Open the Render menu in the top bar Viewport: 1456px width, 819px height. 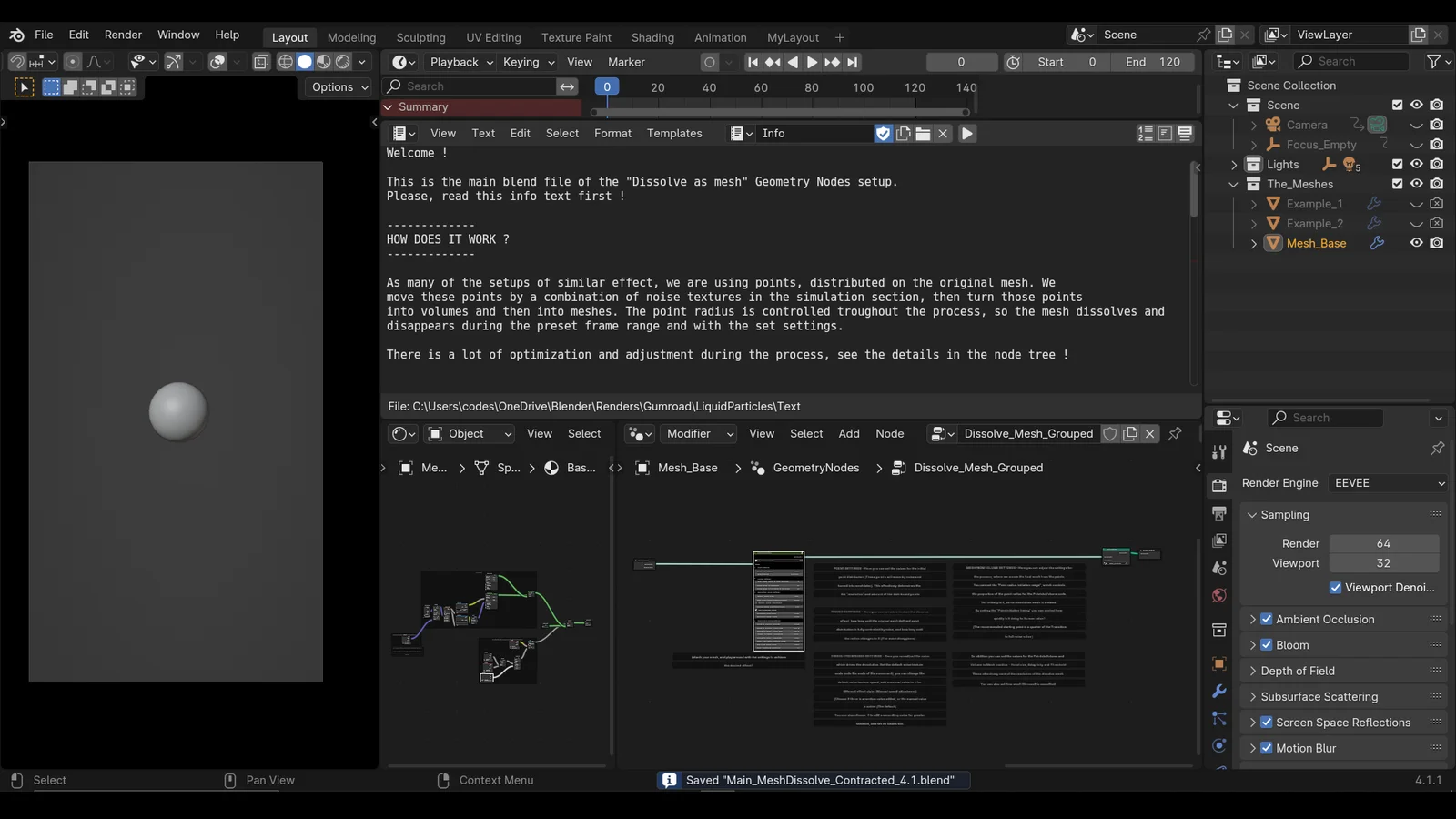tap(123, 35)
